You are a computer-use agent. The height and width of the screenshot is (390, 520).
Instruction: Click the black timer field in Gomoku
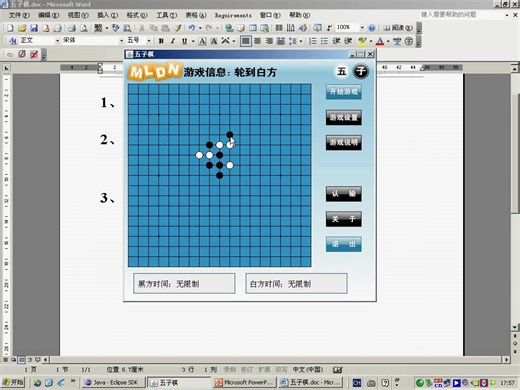(x=184, y=284)
